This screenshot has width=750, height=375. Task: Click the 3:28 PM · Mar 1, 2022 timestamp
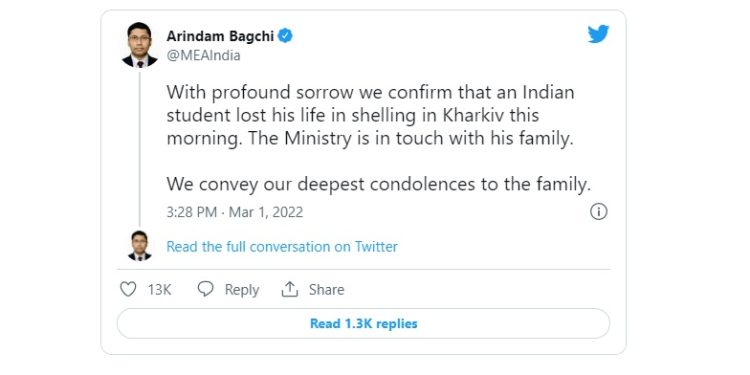(235, 212)
